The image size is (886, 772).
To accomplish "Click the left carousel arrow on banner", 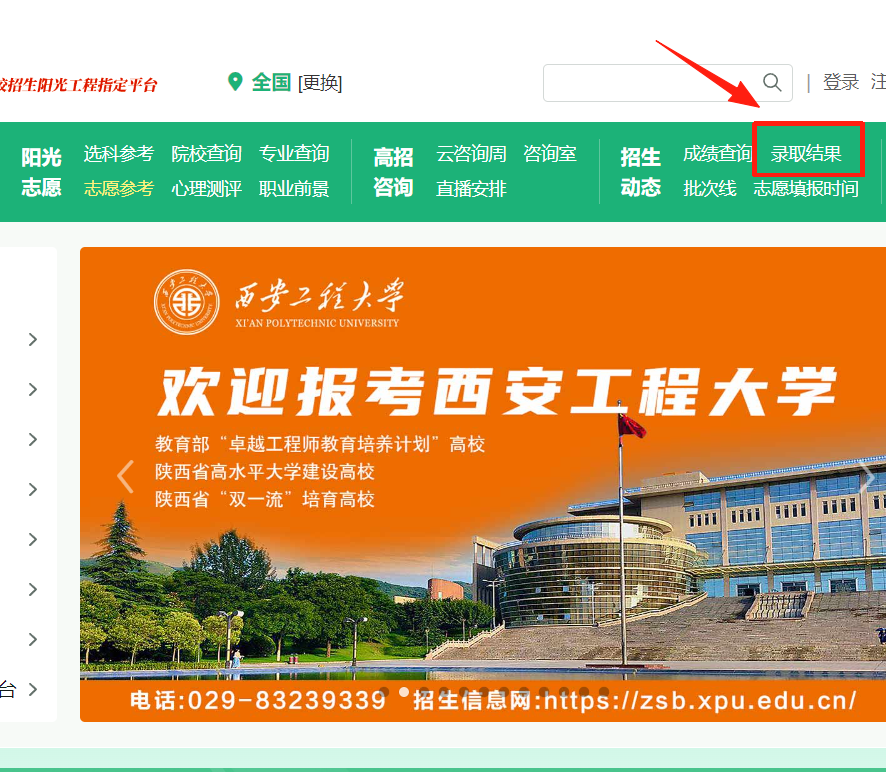I will coord(126,477).
